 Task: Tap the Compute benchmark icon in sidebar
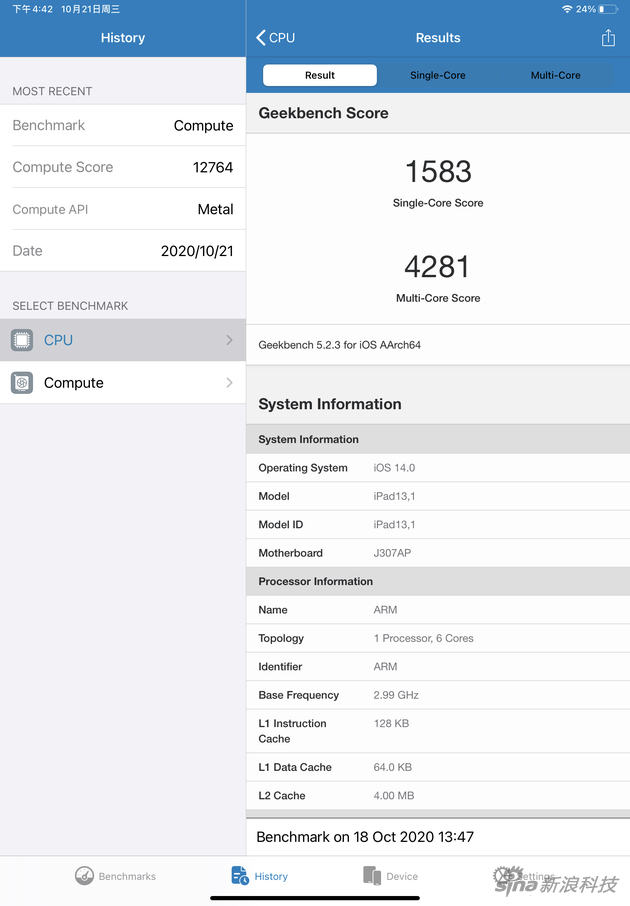point(22,383)
